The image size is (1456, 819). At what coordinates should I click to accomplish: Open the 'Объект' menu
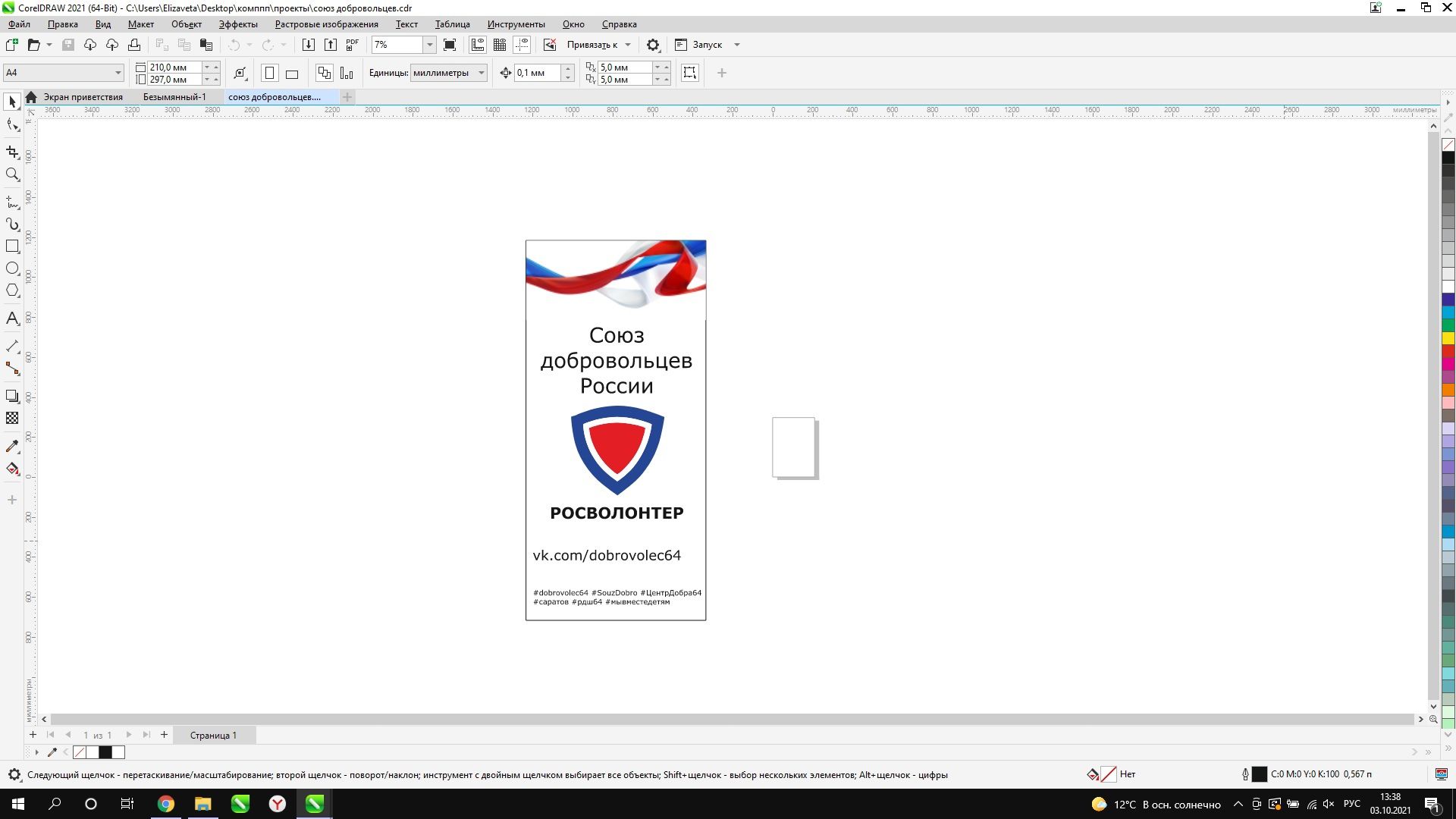coord(186,24)
